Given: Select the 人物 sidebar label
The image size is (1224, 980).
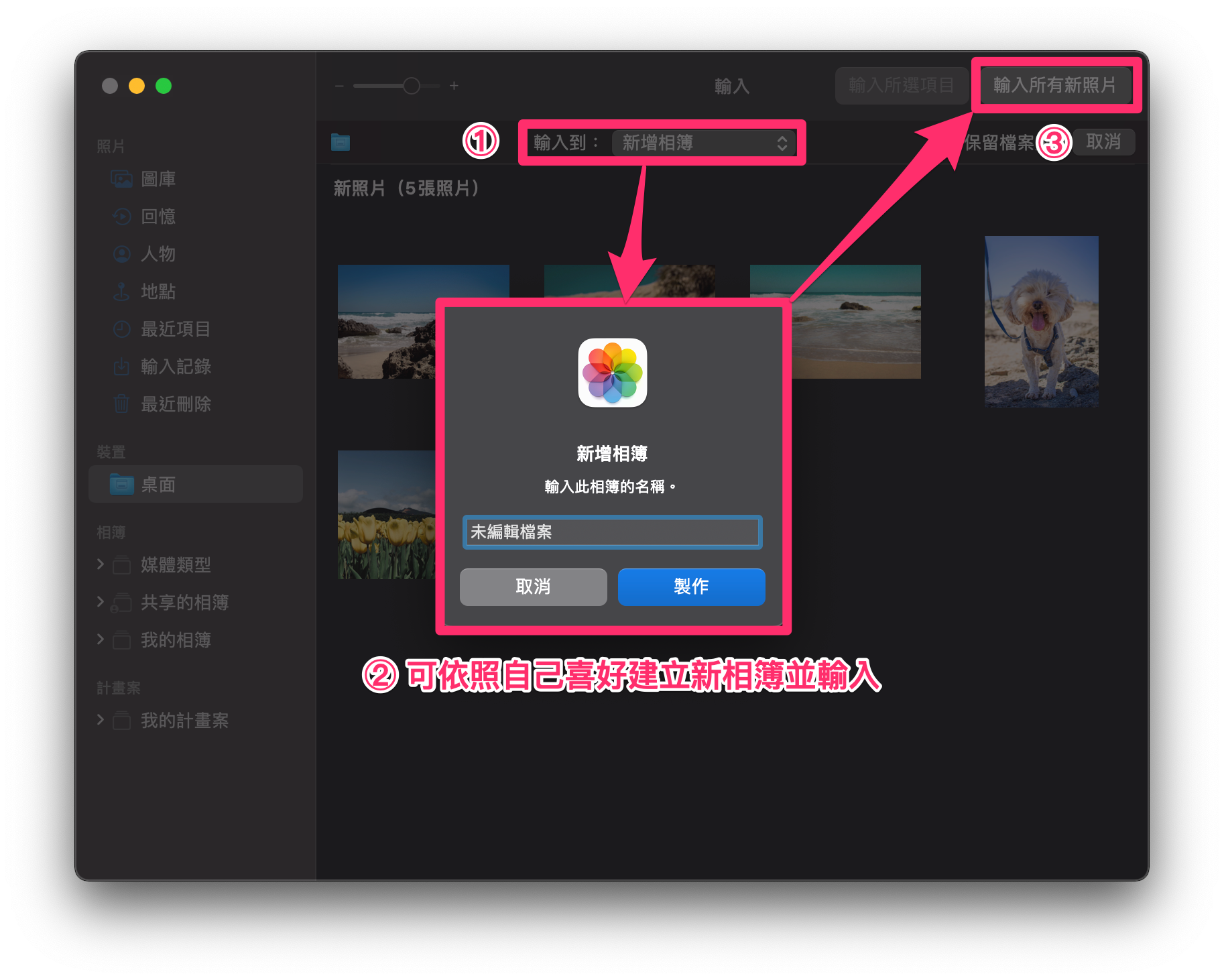Looking at the screenshot, I should [x=158, y=254].
